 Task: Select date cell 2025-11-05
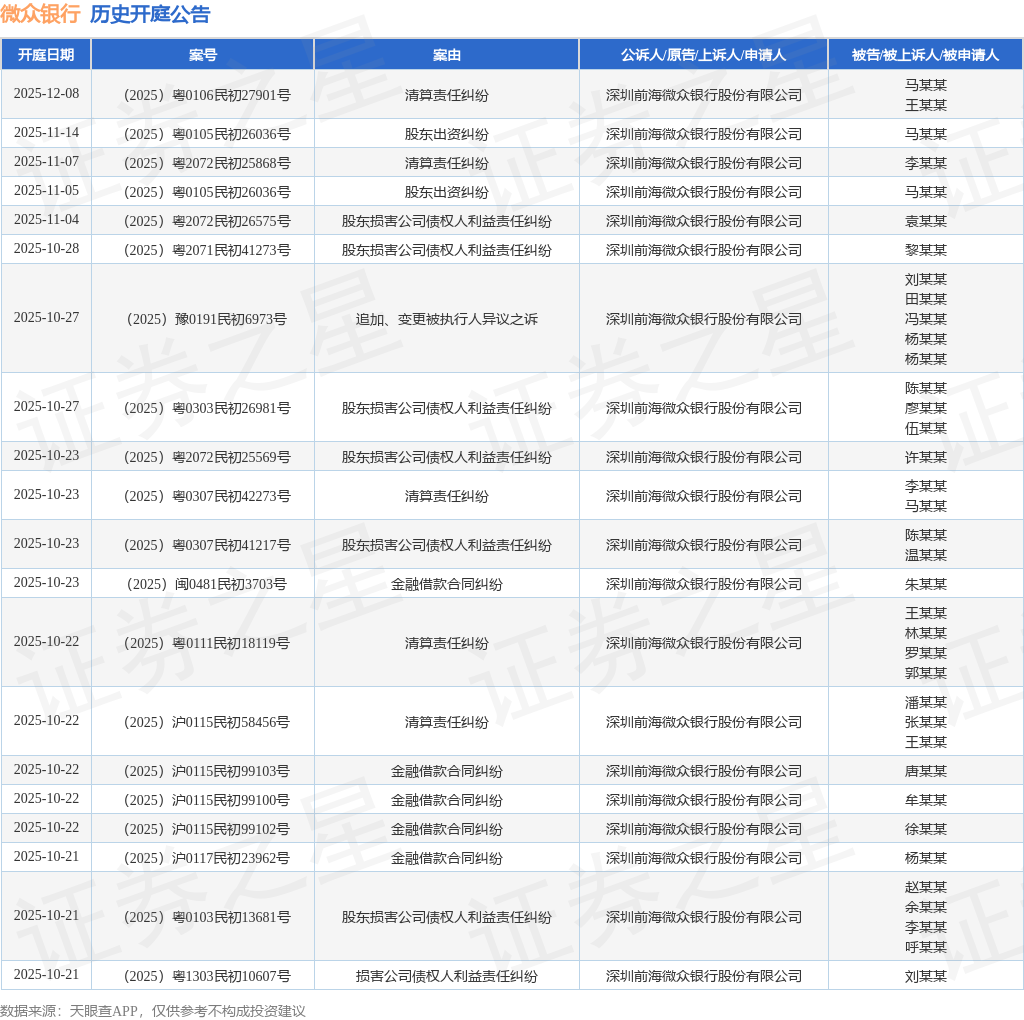point(46,191)
